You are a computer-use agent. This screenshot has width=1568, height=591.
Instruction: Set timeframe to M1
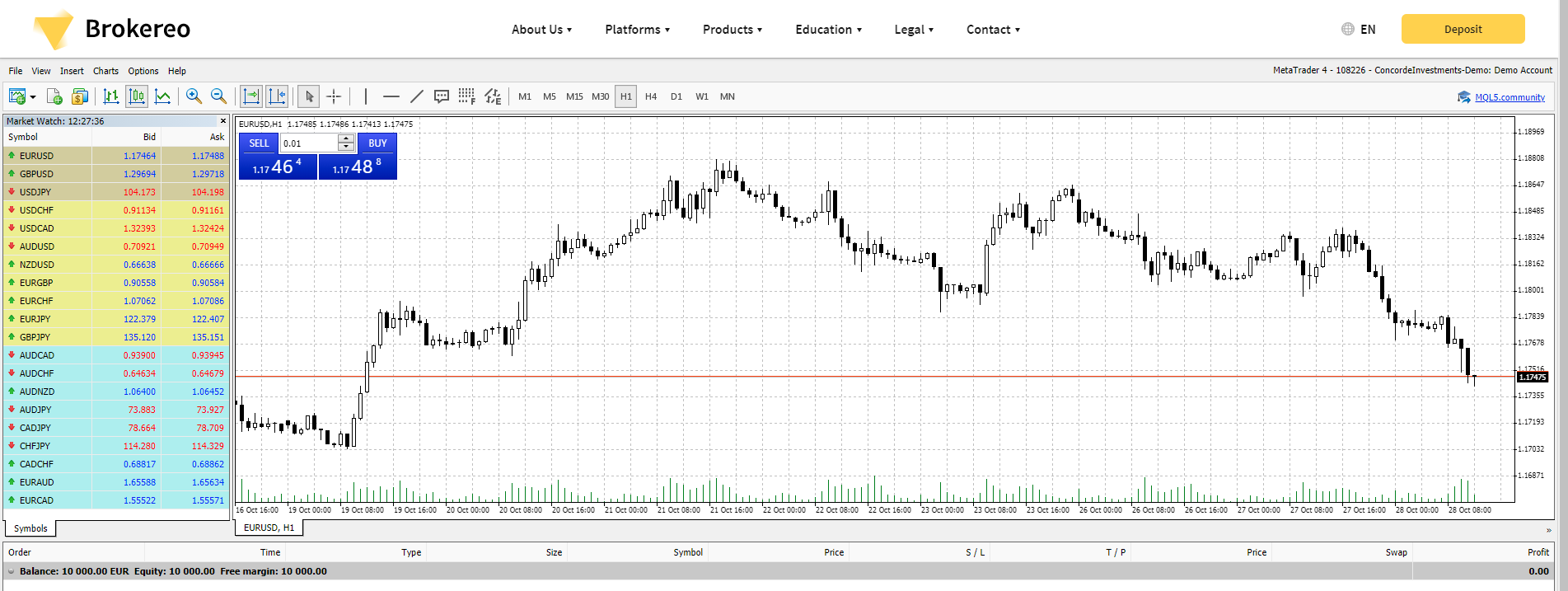[525, 96]
